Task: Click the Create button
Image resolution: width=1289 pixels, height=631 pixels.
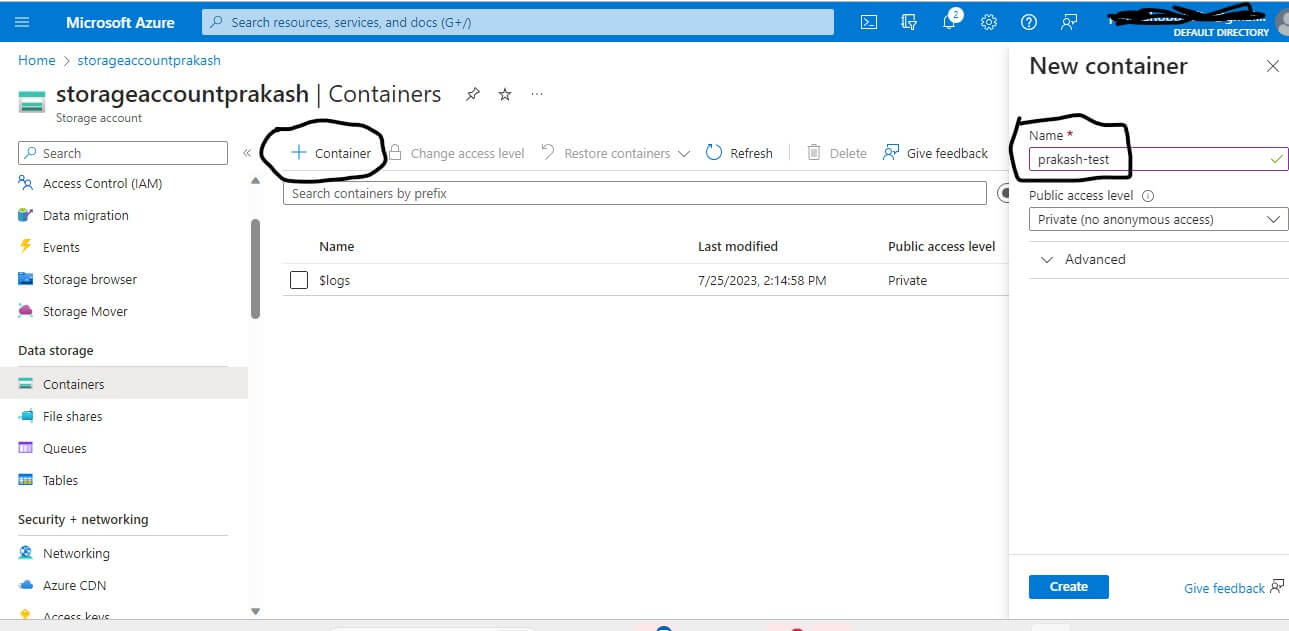Action: [x=1068, y=587]
